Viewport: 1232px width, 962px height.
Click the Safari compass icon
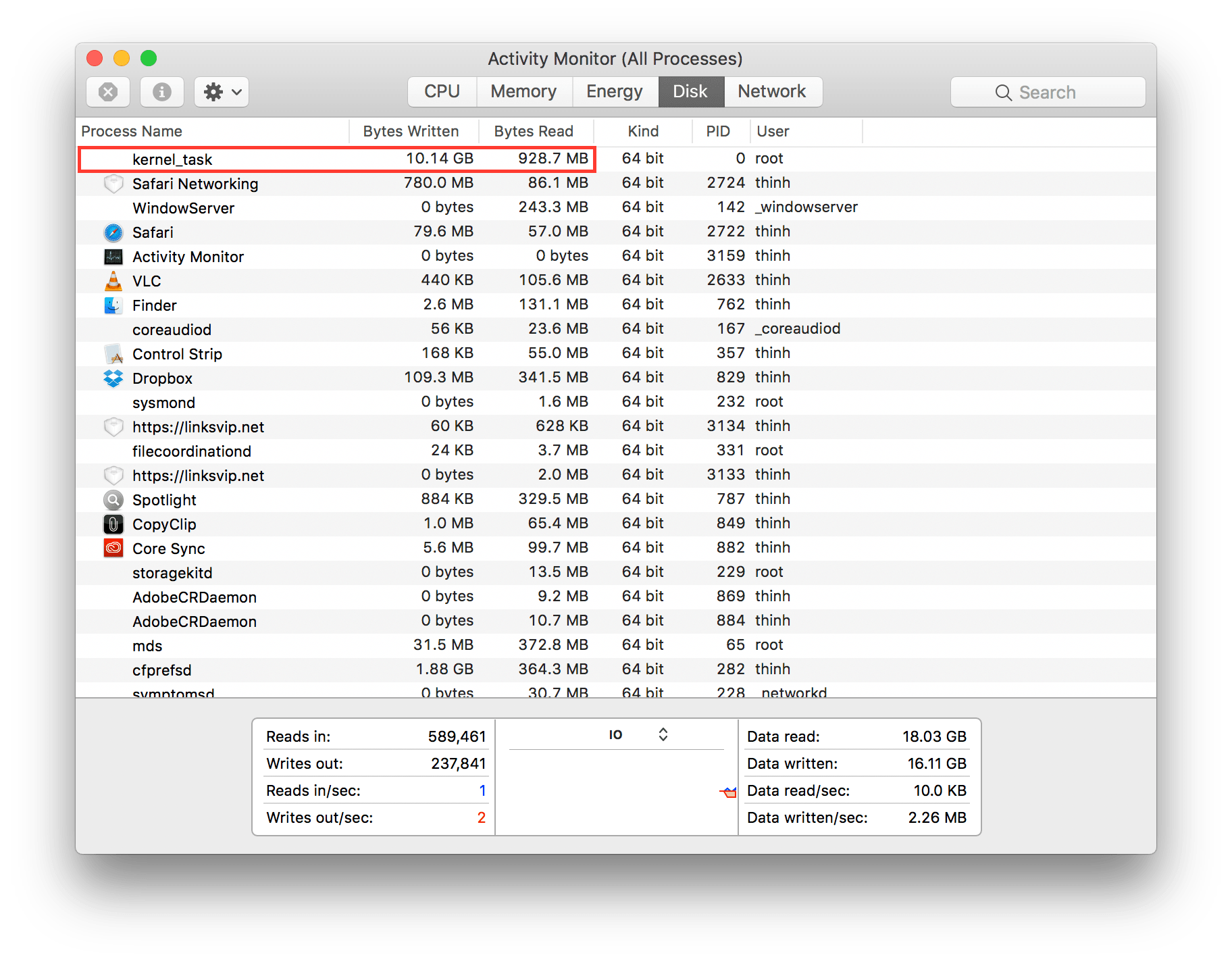(113, 232)
